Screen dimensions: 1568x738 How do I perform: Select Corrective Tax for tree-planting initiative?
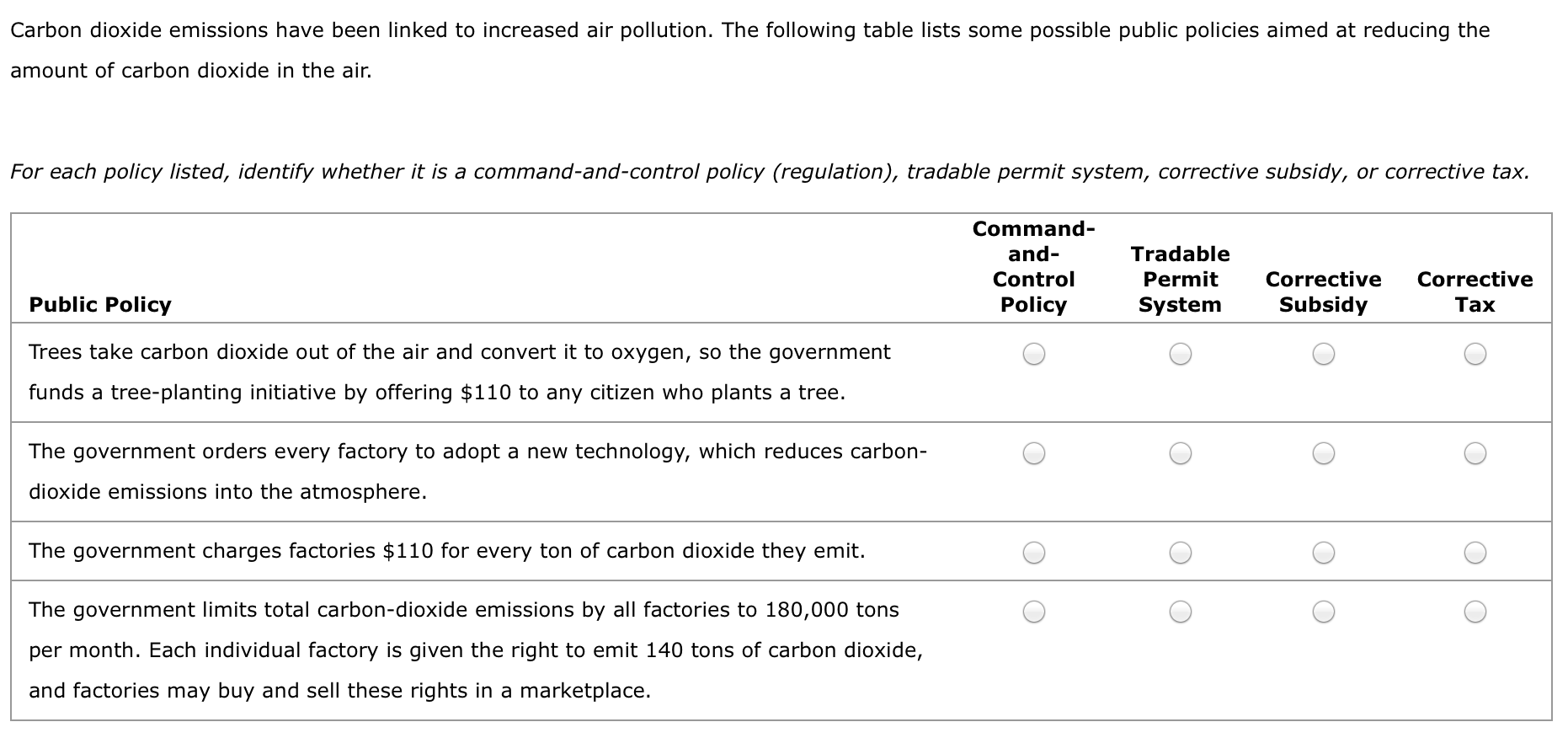pos(1475,355)
